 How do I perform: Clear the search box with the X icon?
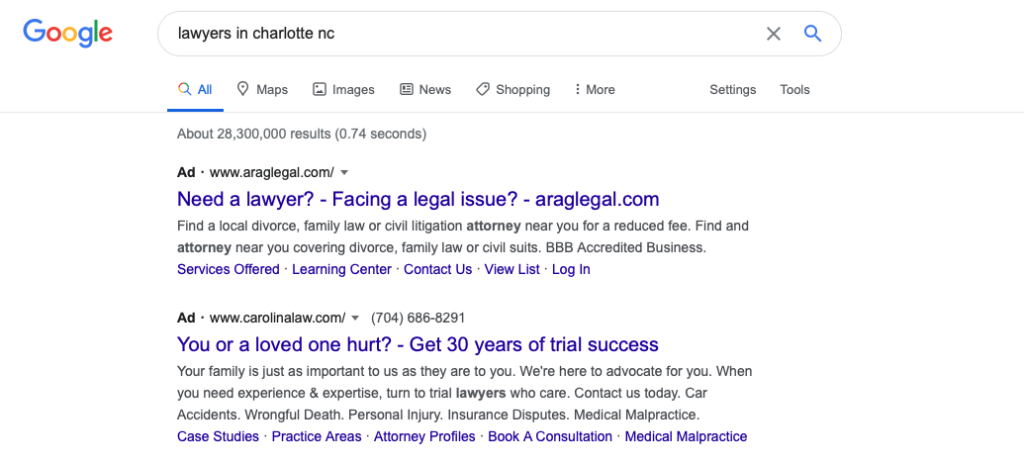tap(773, 33)
